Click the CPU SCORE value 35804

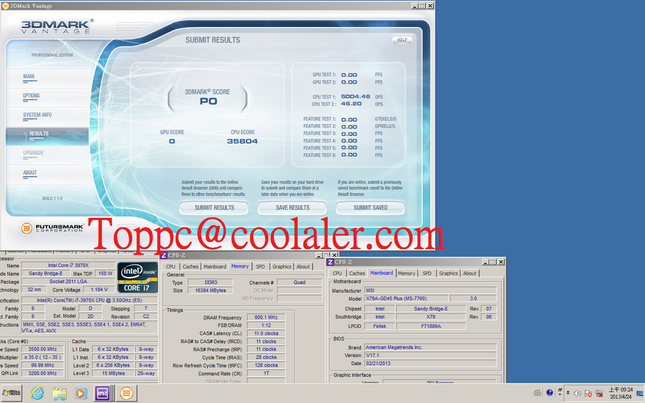(242, 141)
